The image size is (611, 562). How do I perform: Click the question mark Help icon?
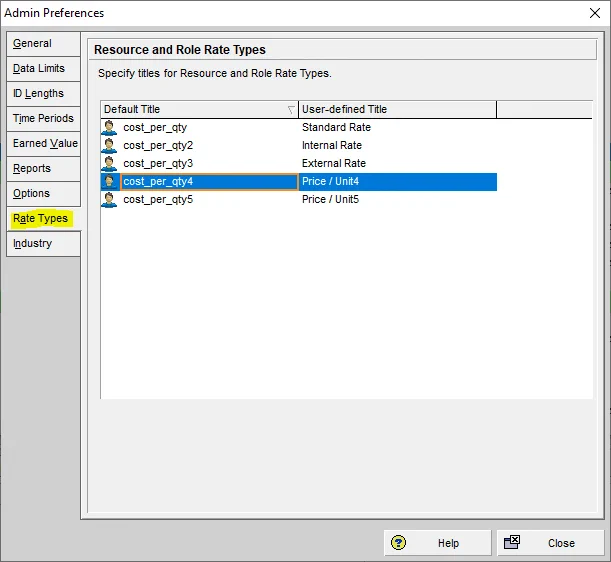[x=398, y=543]
